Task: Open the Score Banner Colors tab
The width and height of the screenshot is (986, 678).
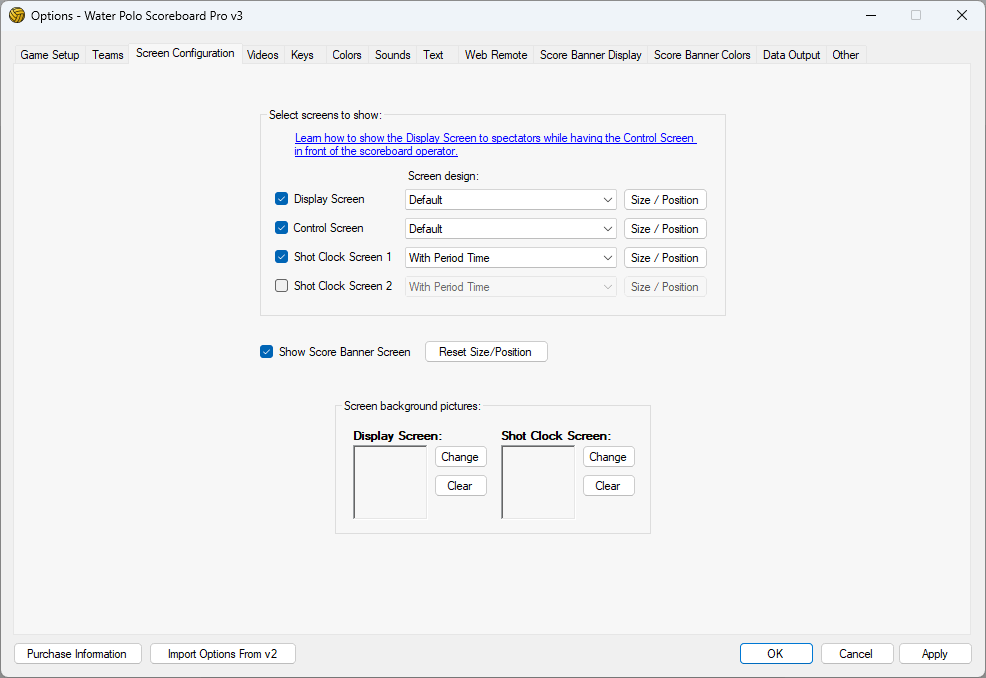Action: tap(702, 55)
